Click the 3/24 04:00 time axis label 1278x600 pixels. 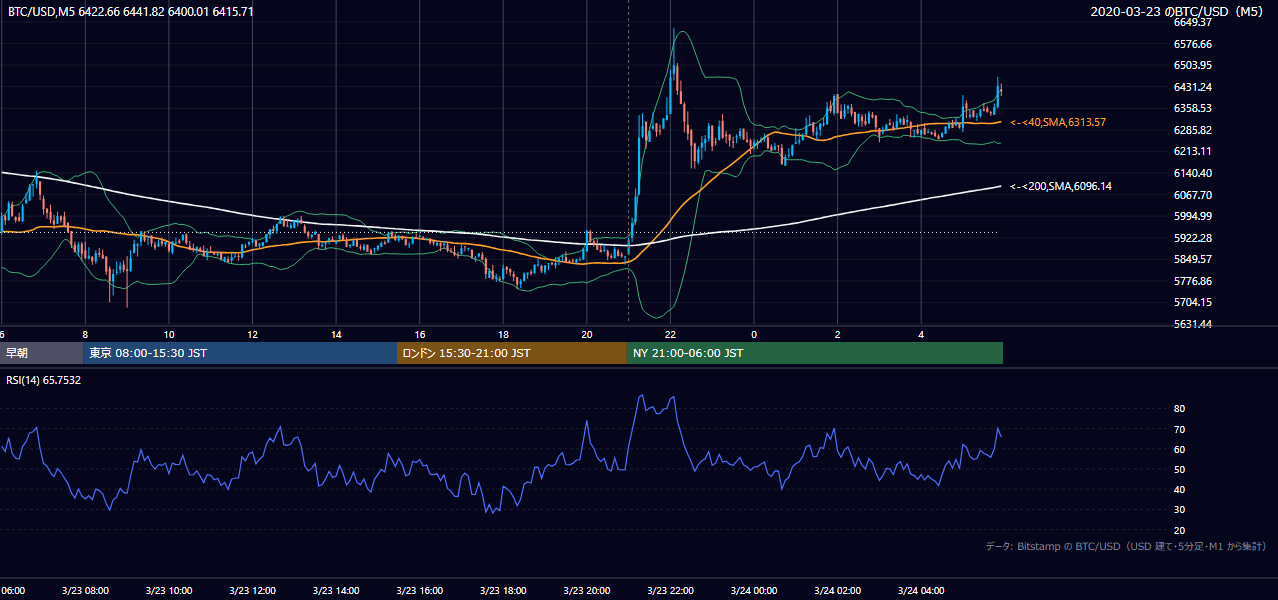tap(921, 591)
